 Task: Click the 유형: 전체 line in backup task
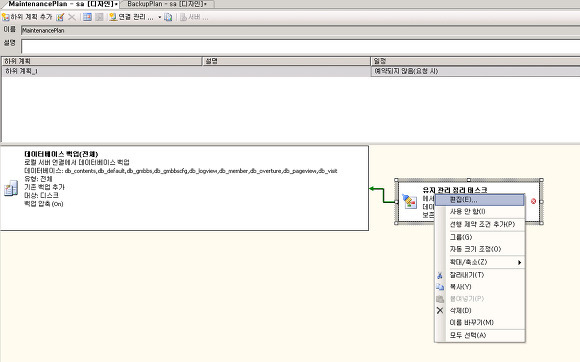click(38, 179)
